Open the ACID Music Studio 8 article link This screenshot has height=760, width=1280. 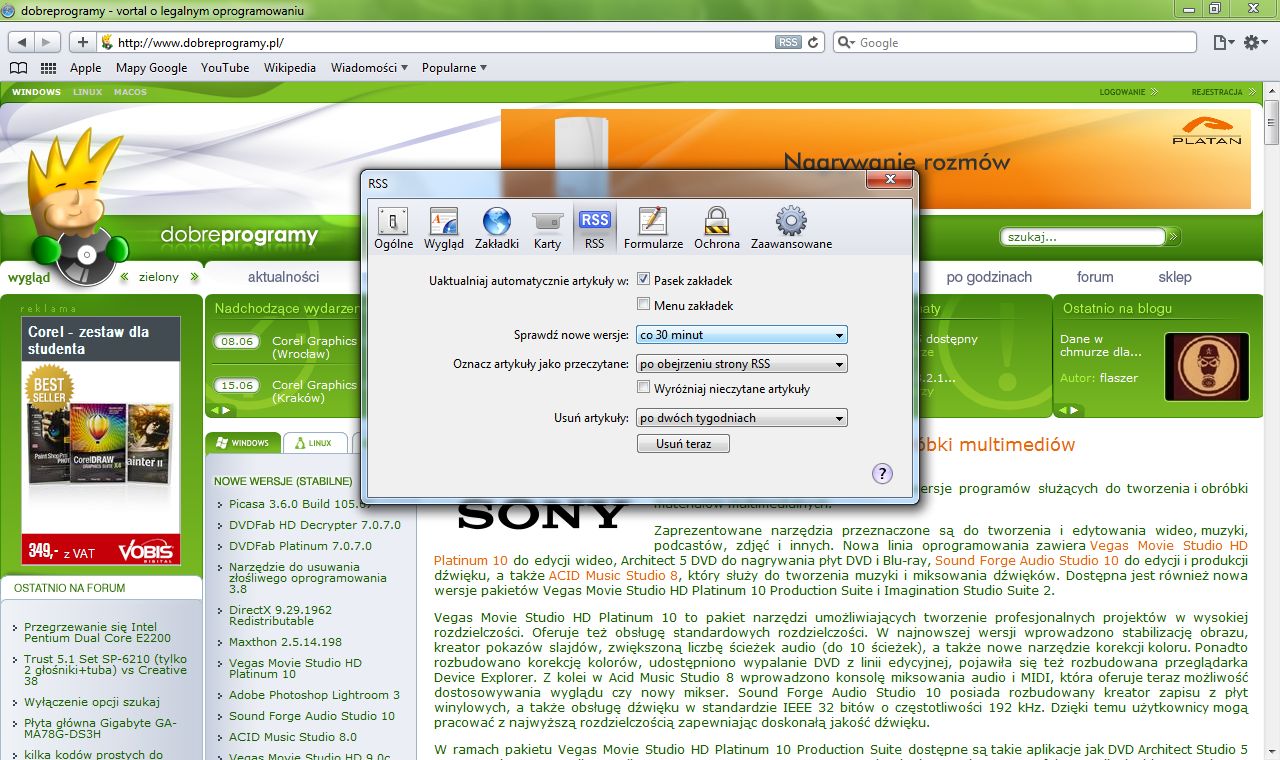[x=613, y=576]
